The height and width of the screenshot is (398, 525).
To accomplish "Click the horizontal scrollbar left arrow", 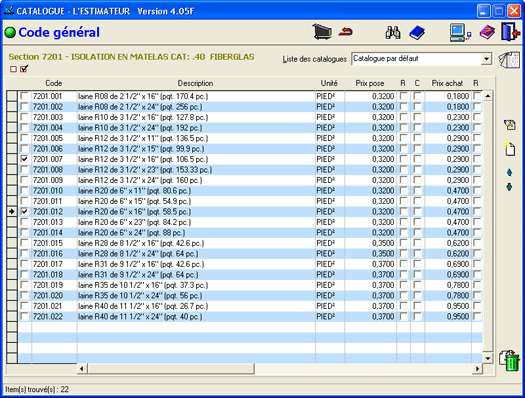I will point(82,369).
